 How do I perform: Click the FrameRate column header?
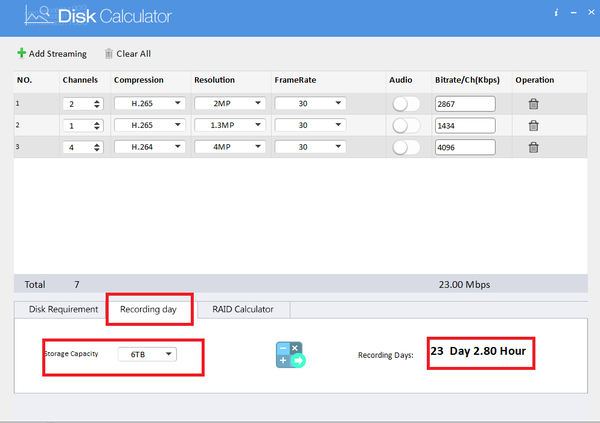pyautogui.click(x=295, y=80)
